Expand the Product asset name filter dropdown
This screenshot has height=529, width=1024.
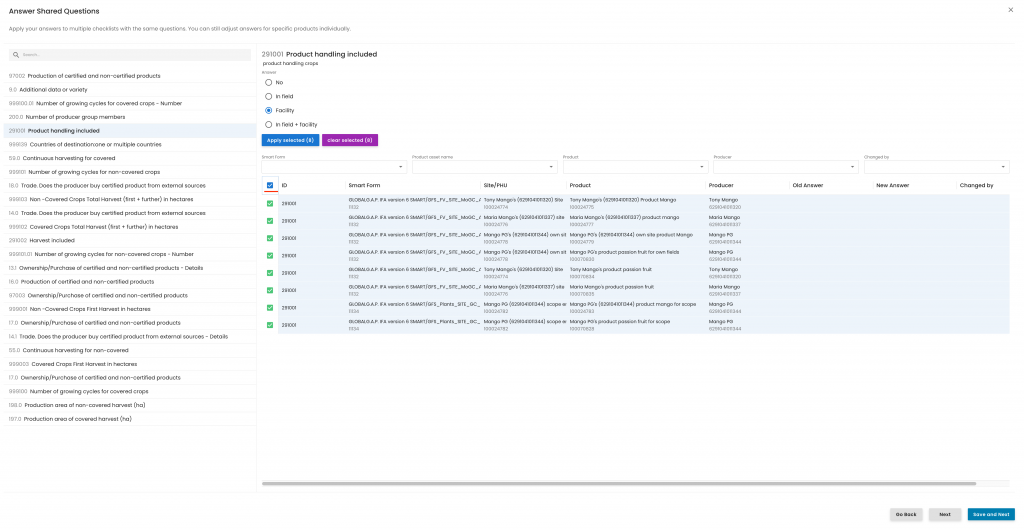click(x=483, y=166)
